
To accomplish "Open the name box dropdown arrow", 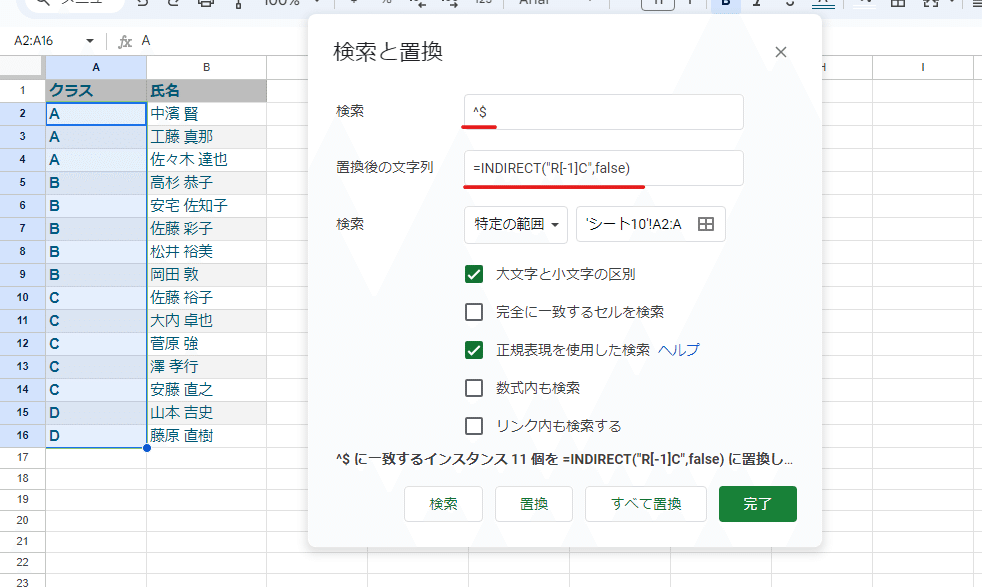I will pos(90,41).
